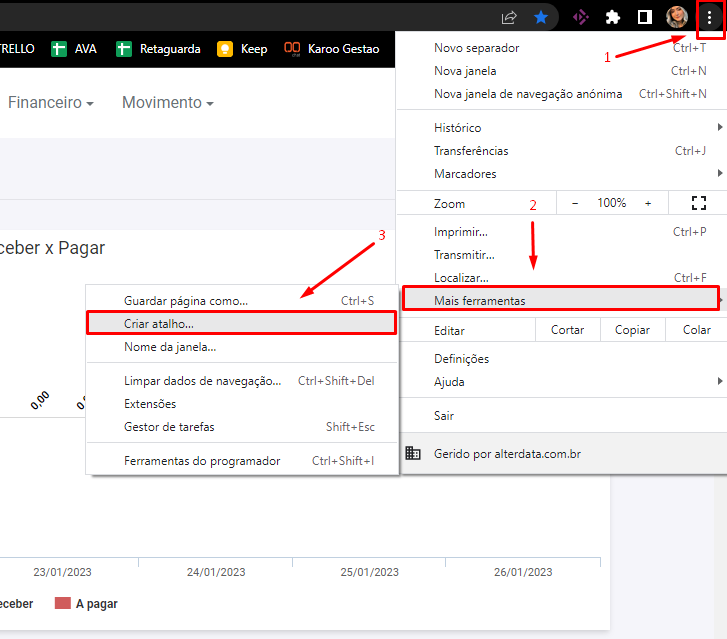727x639 pixels.
Task: Increase zoom with plus button
Action: click(x=648, y=203)
